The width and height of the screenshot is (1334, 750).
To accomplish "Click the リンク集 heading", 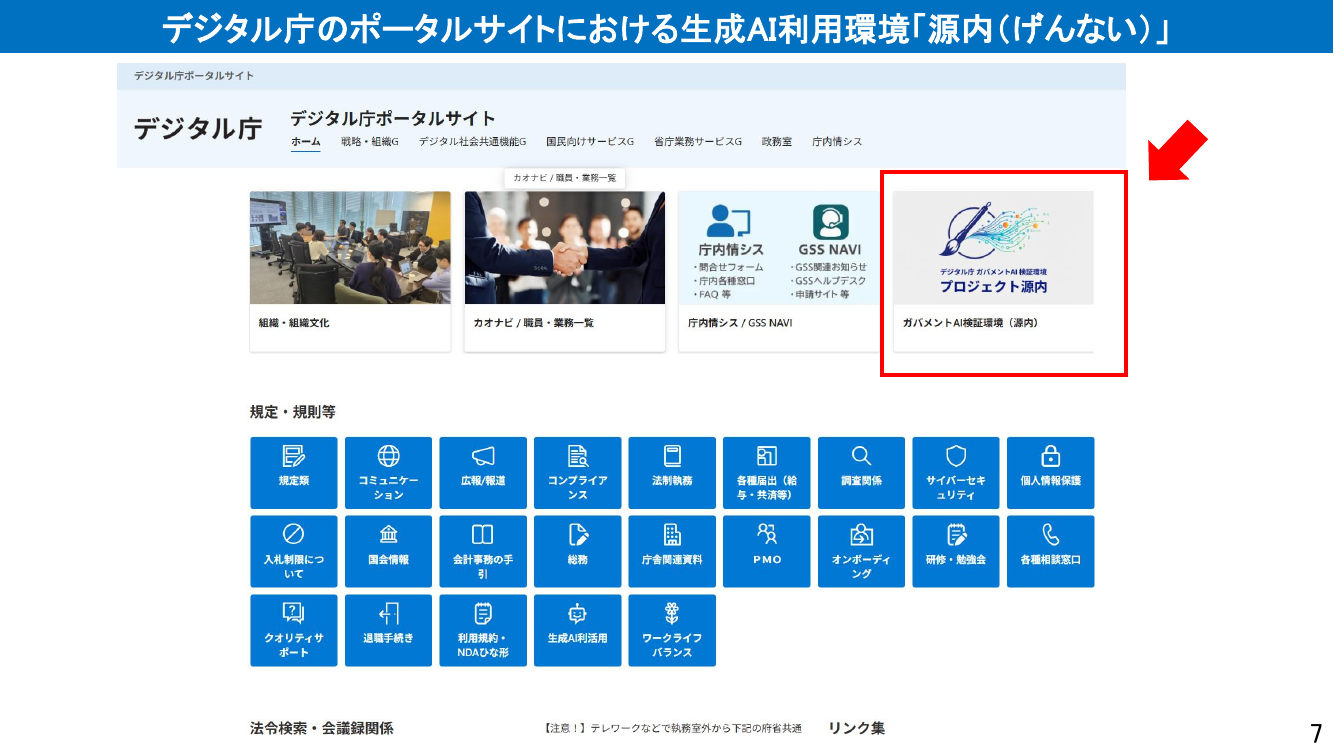I will pyautogui.click(x=856, y=728).
